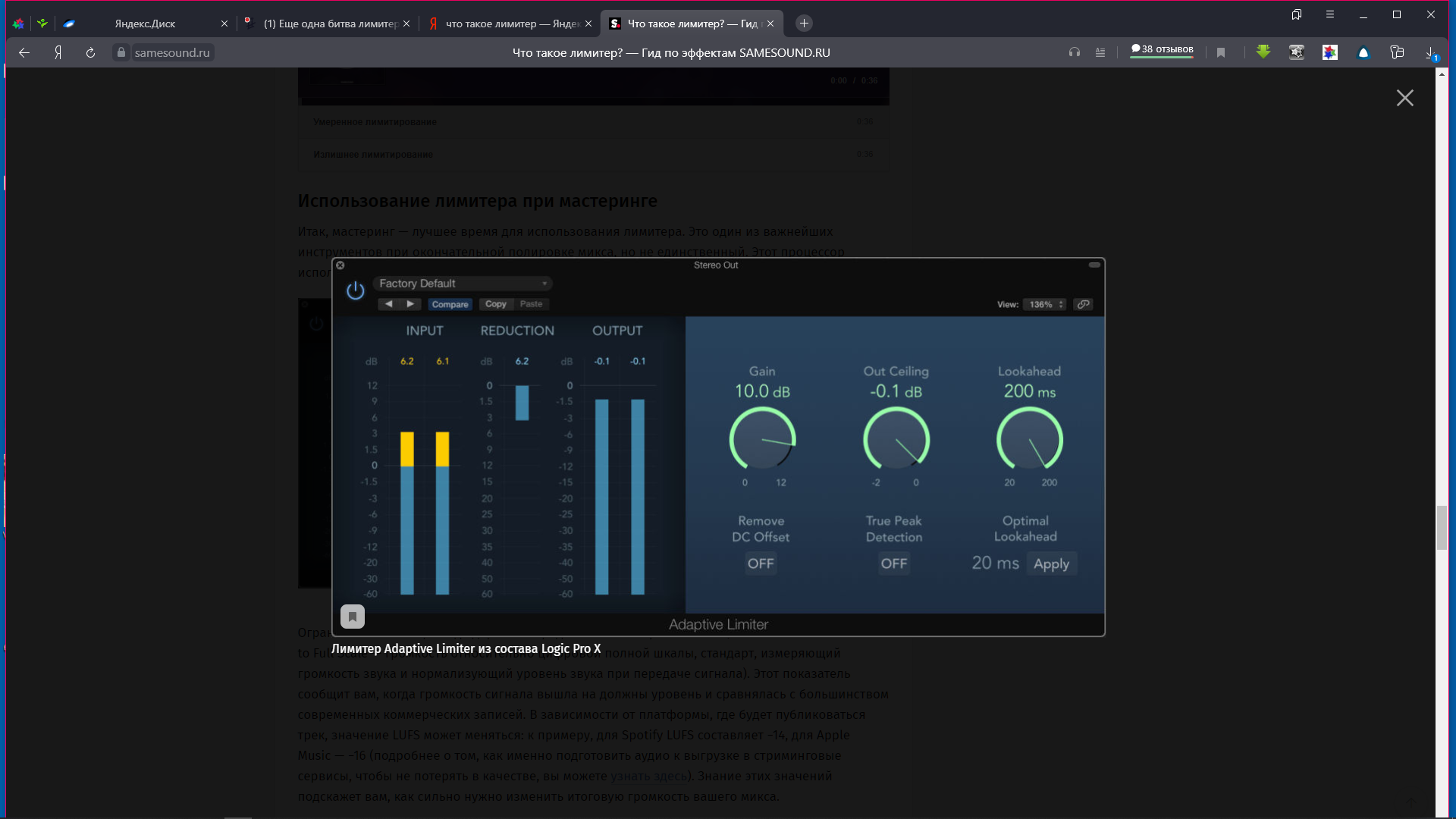The image size is (1456, 819).
Task: Click the bookmark icon on the enlarged image
Action: tap(353, 617)
